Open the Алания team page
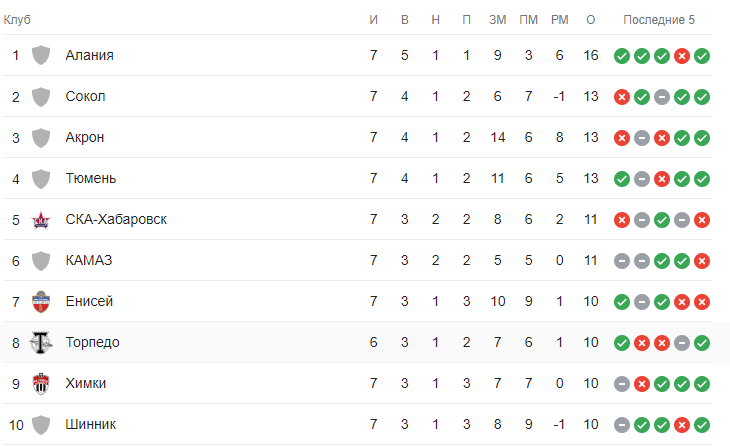 point(89,55)
